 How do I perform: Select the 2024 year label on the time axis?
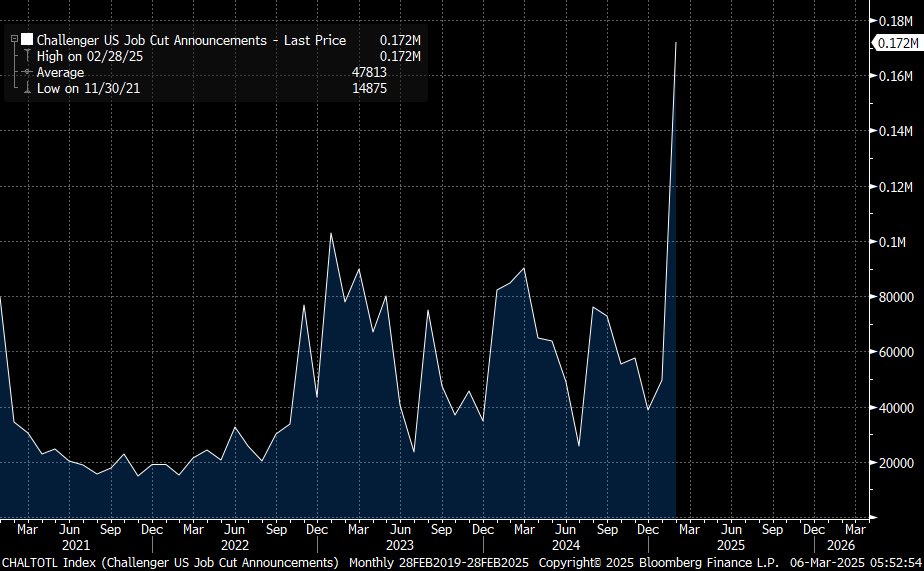(566, 545)
